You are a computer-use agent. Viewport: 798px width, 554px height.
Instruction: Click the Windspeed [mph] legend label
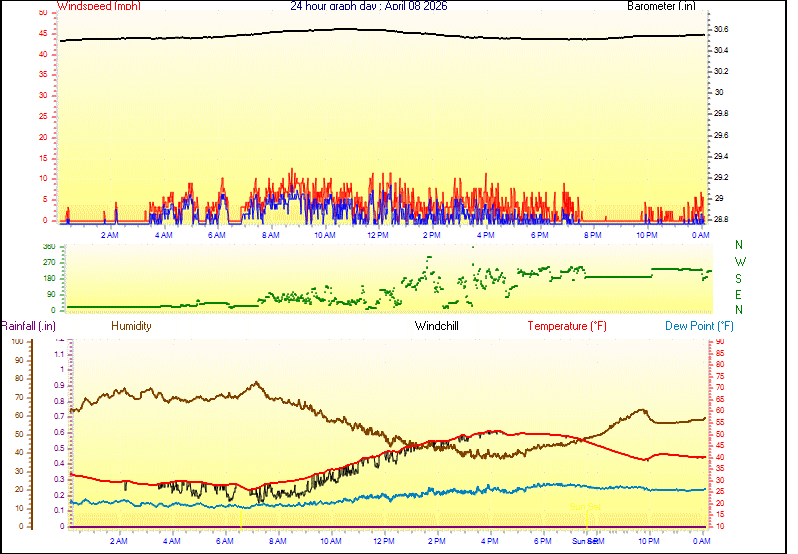coord(99,6)
